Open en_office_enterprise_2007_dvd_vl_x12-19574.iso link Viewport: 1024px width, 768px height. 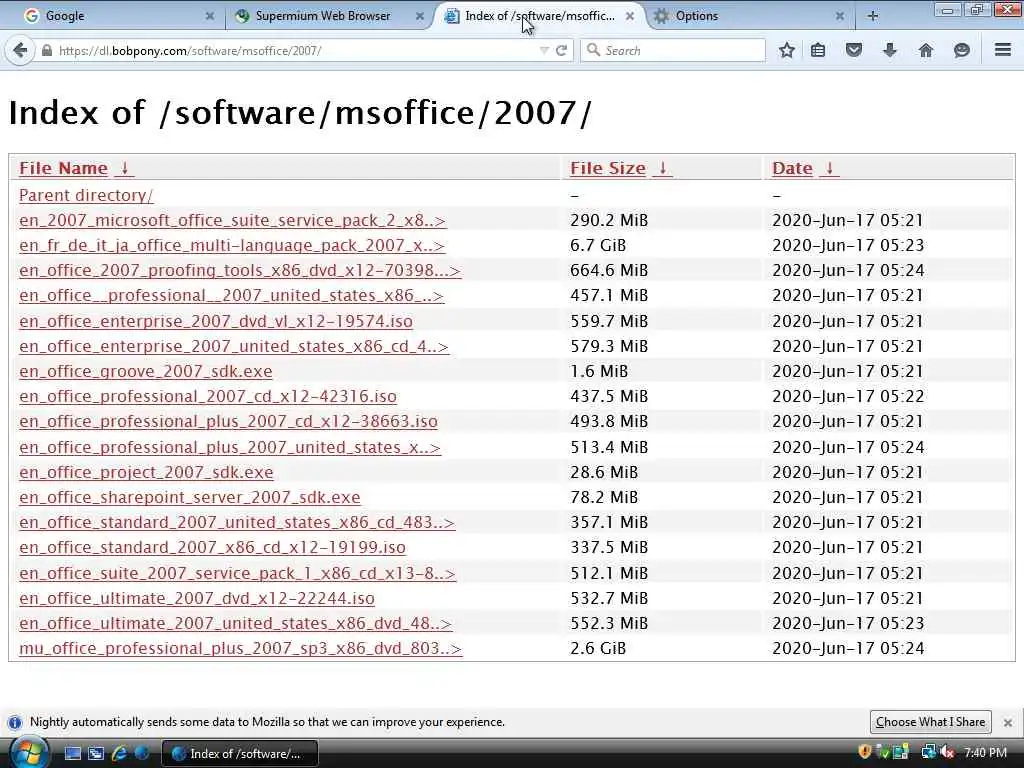click(216, 321)
